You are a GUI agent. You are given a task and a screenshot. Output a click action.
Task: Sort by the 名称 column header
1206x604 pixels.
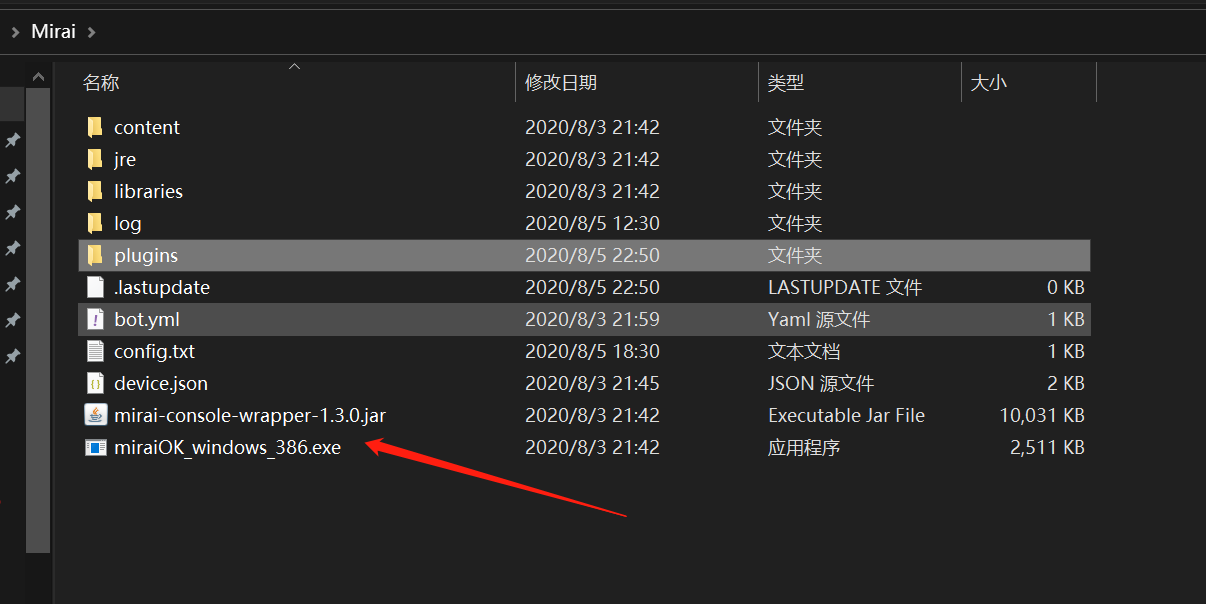(x=101, y=83)
